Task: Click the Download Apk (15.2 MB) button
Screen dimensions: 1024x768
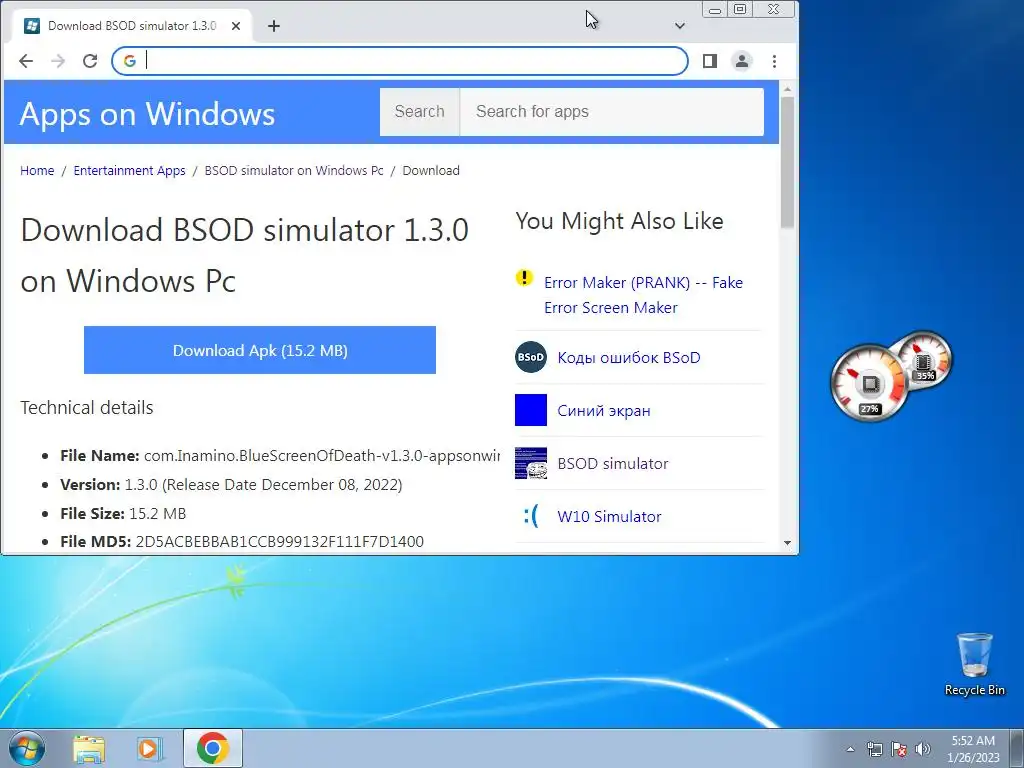Action: coord(260,350)
